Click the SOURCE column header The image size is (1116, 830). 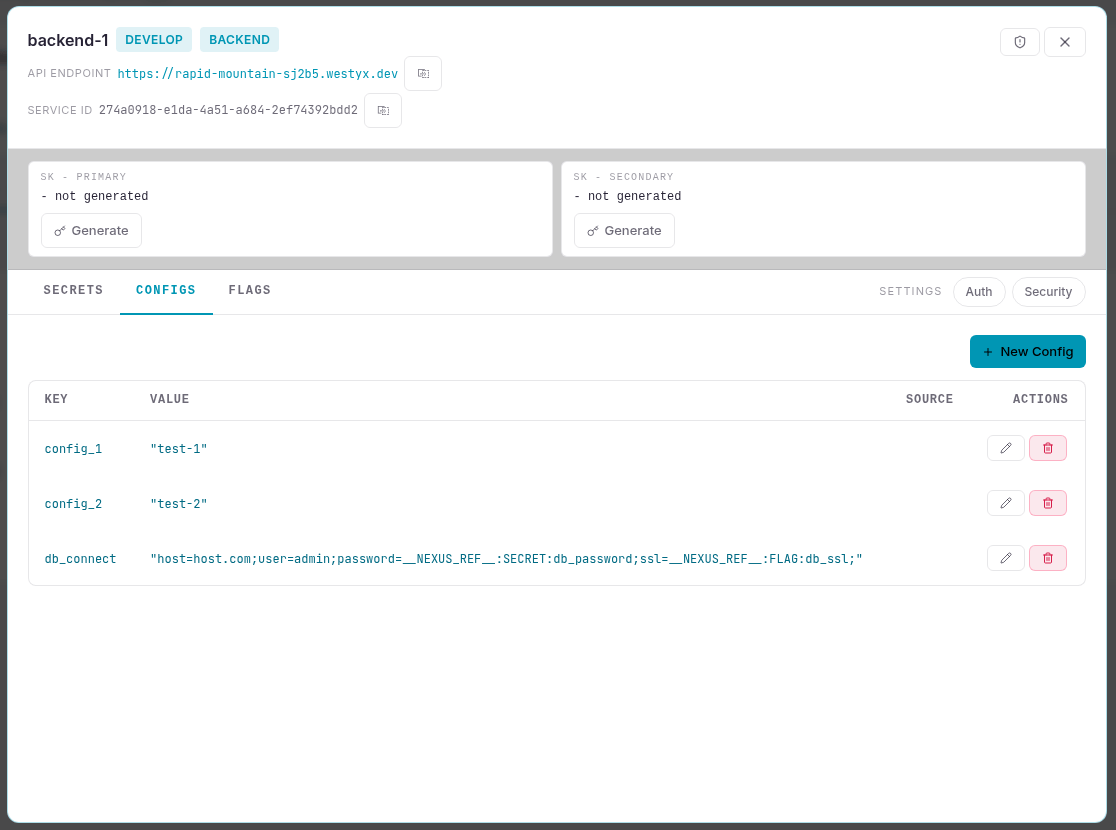[x=929, y=399]
